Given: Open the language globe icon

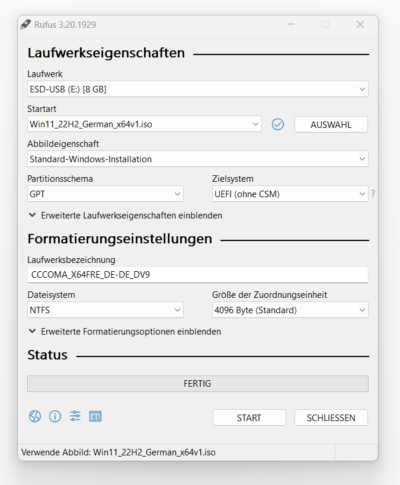Looking at the screenshot, I should coord(35,416).
